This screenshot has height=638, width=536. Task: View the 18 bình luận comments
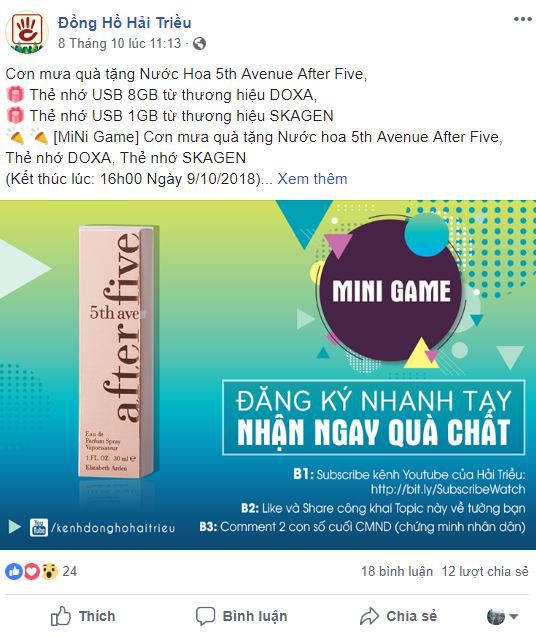[397, 571]
